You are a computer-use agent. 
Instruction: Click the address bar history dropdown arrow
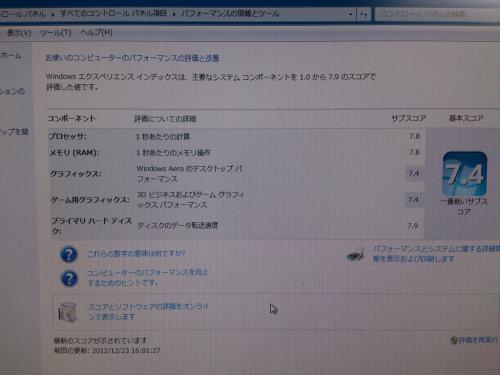point(350,14)
